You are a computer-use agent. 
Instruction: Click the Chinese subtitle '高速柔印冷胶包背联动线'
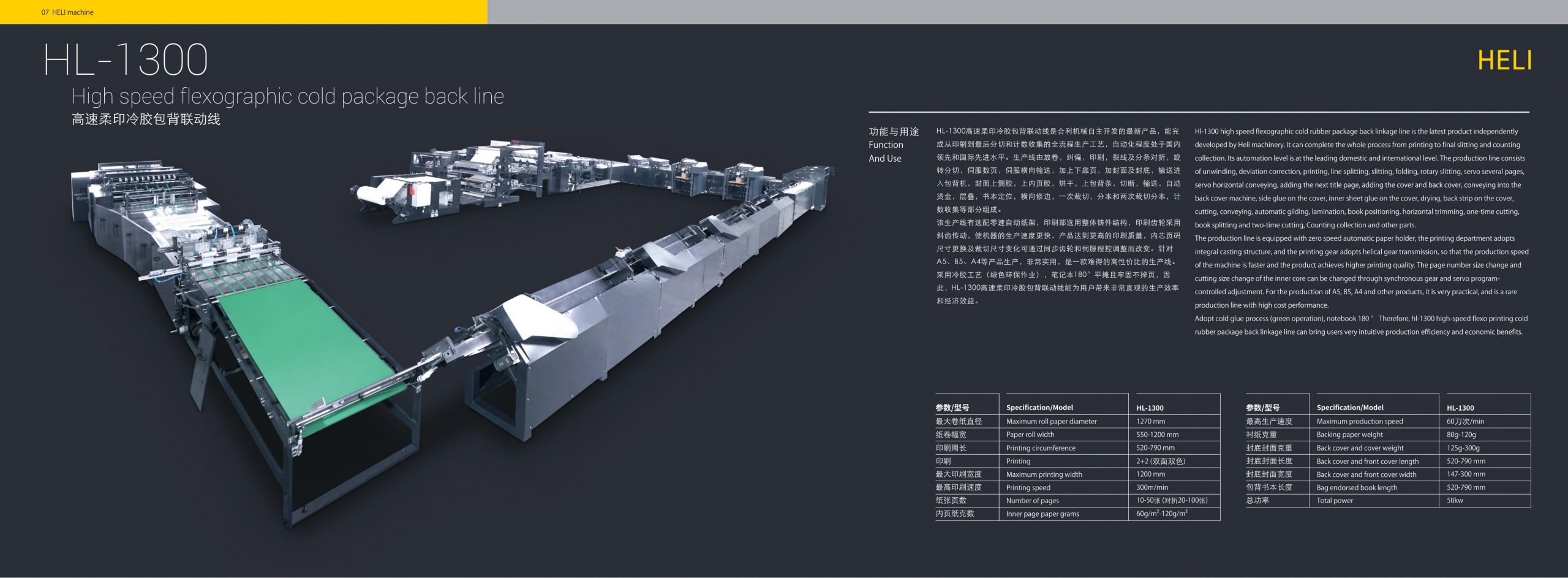coord(146,119)
